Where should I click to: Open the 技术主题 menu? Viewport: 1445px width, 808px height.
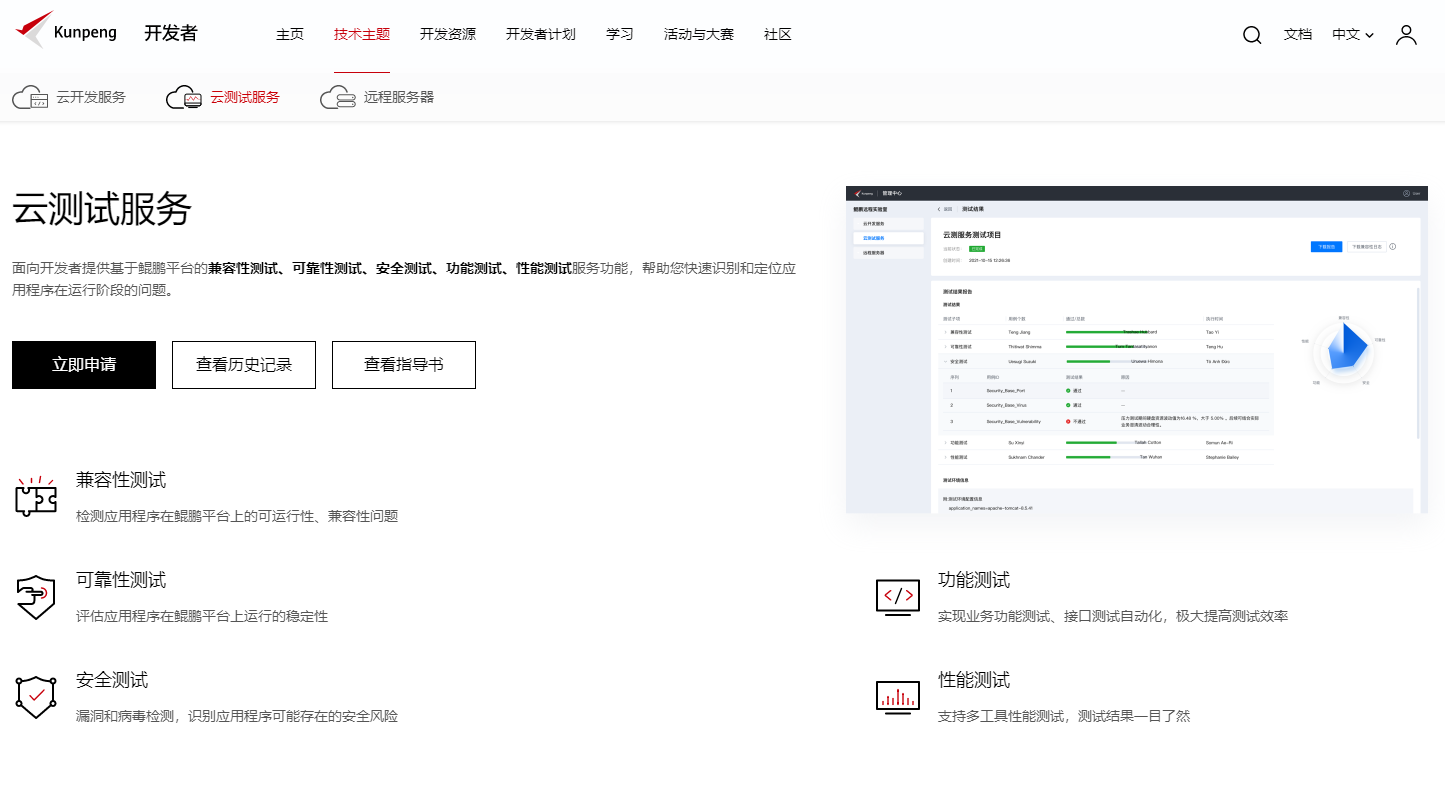362,35
